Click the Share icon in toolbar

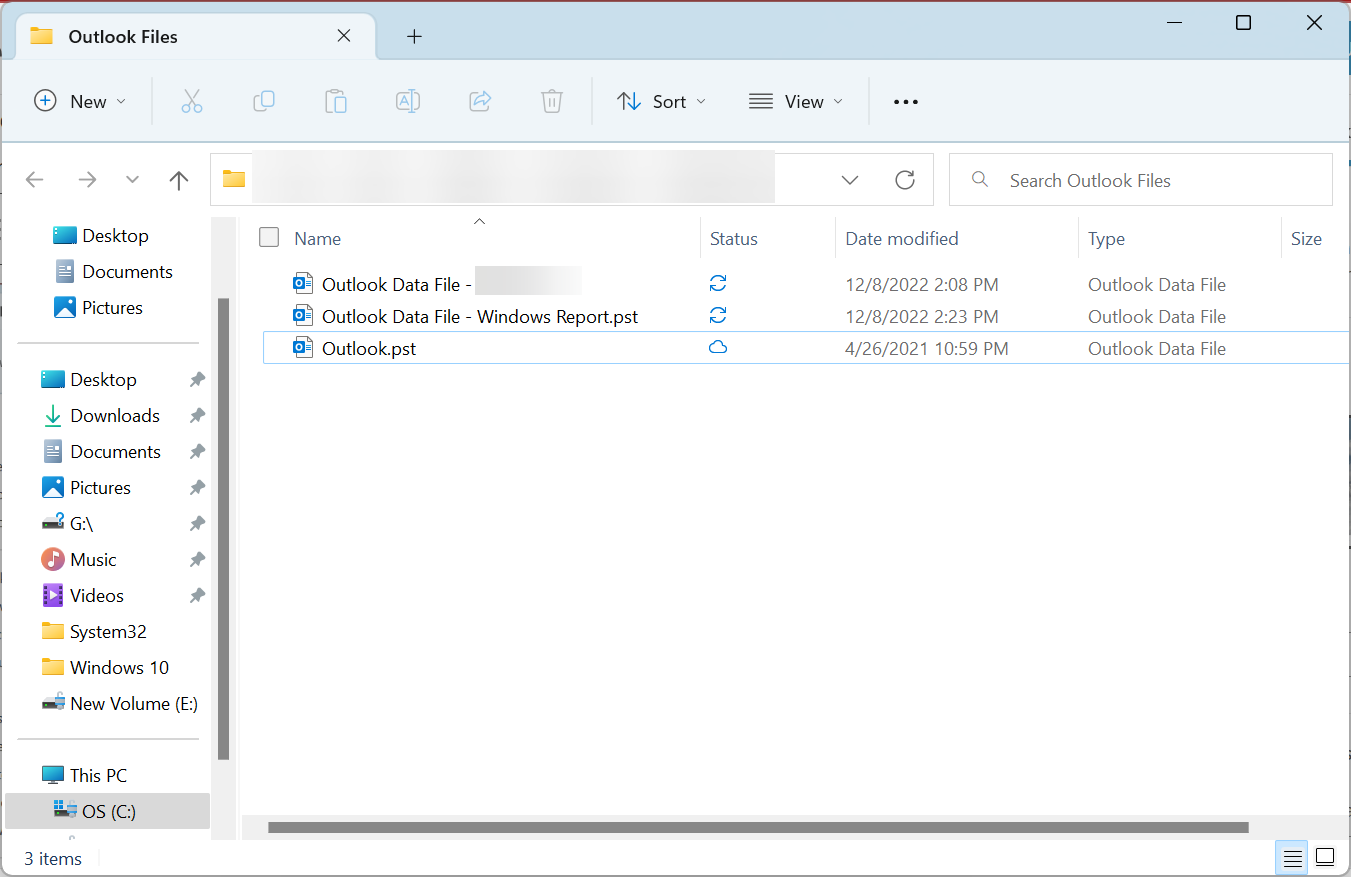480,101
